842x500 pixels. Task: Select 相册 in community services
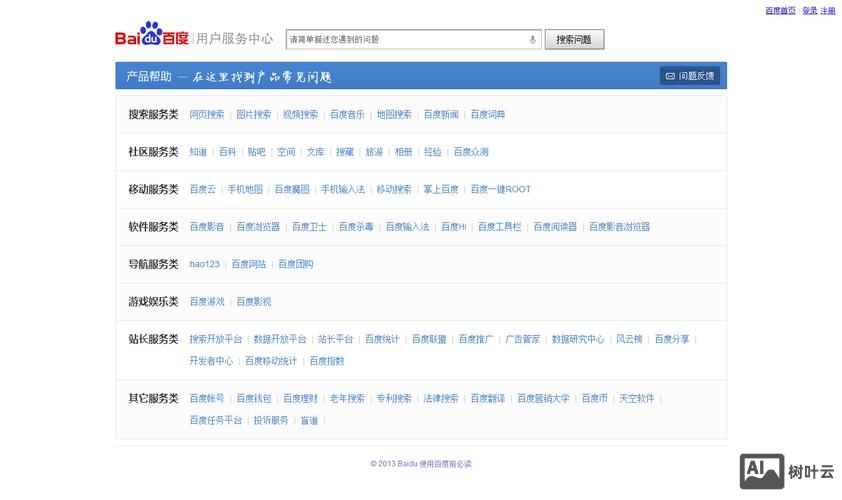403,152
